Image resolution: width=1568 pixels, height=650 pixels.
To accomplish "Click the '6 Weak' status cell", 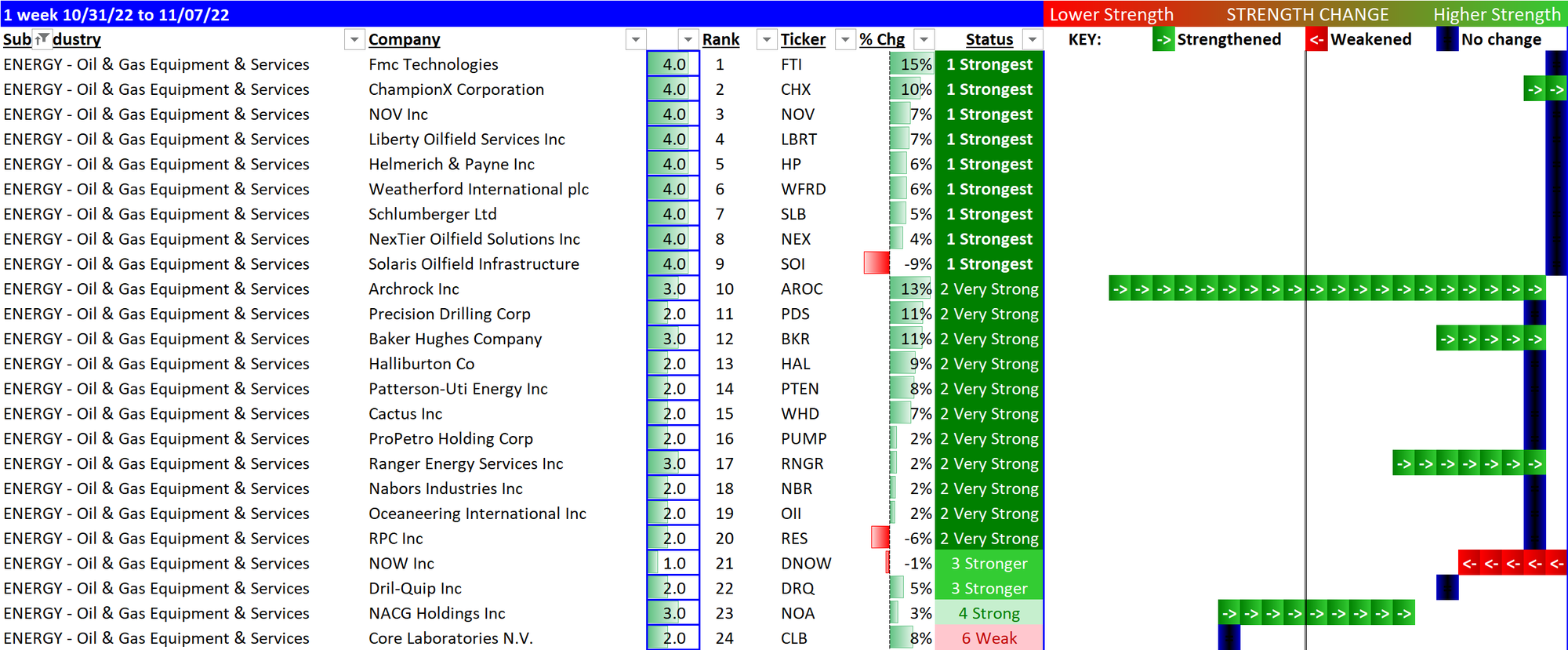I will [989, 638].
